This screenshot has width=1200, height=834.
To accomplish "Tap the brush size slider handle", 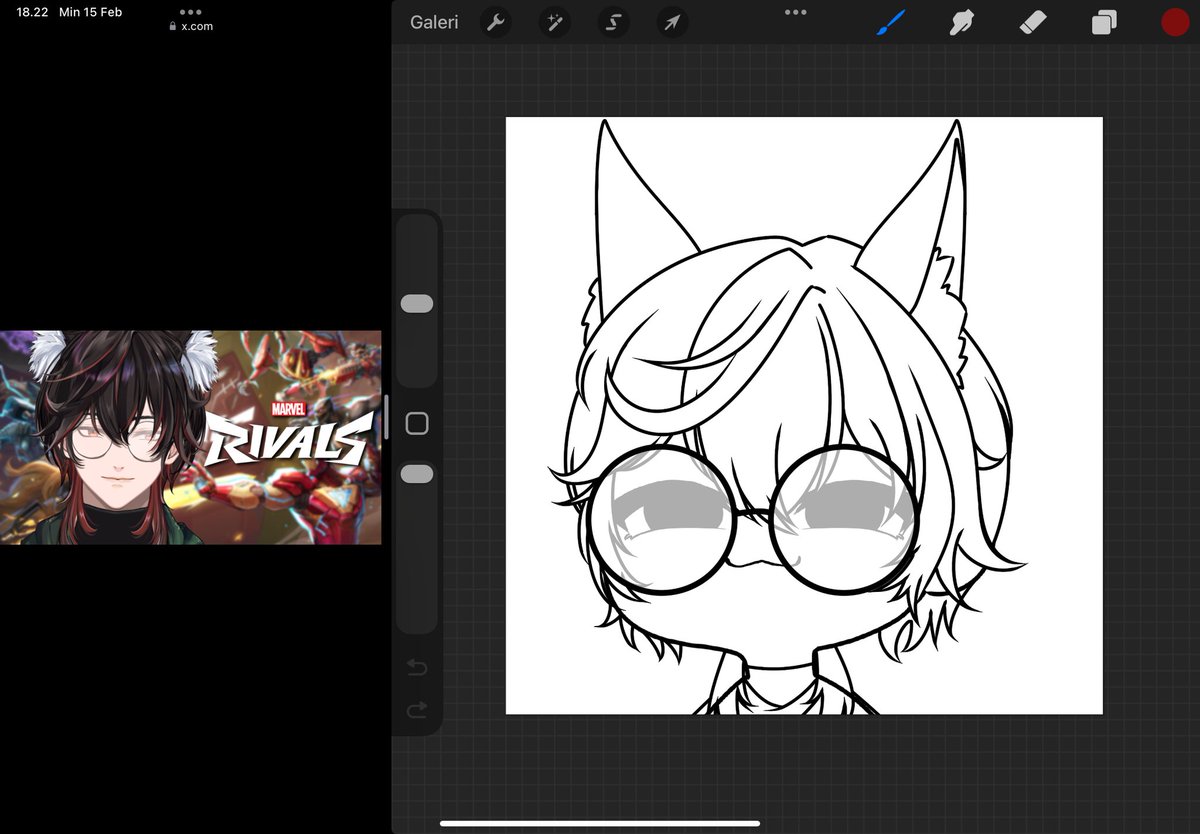I will pos(416,303).
